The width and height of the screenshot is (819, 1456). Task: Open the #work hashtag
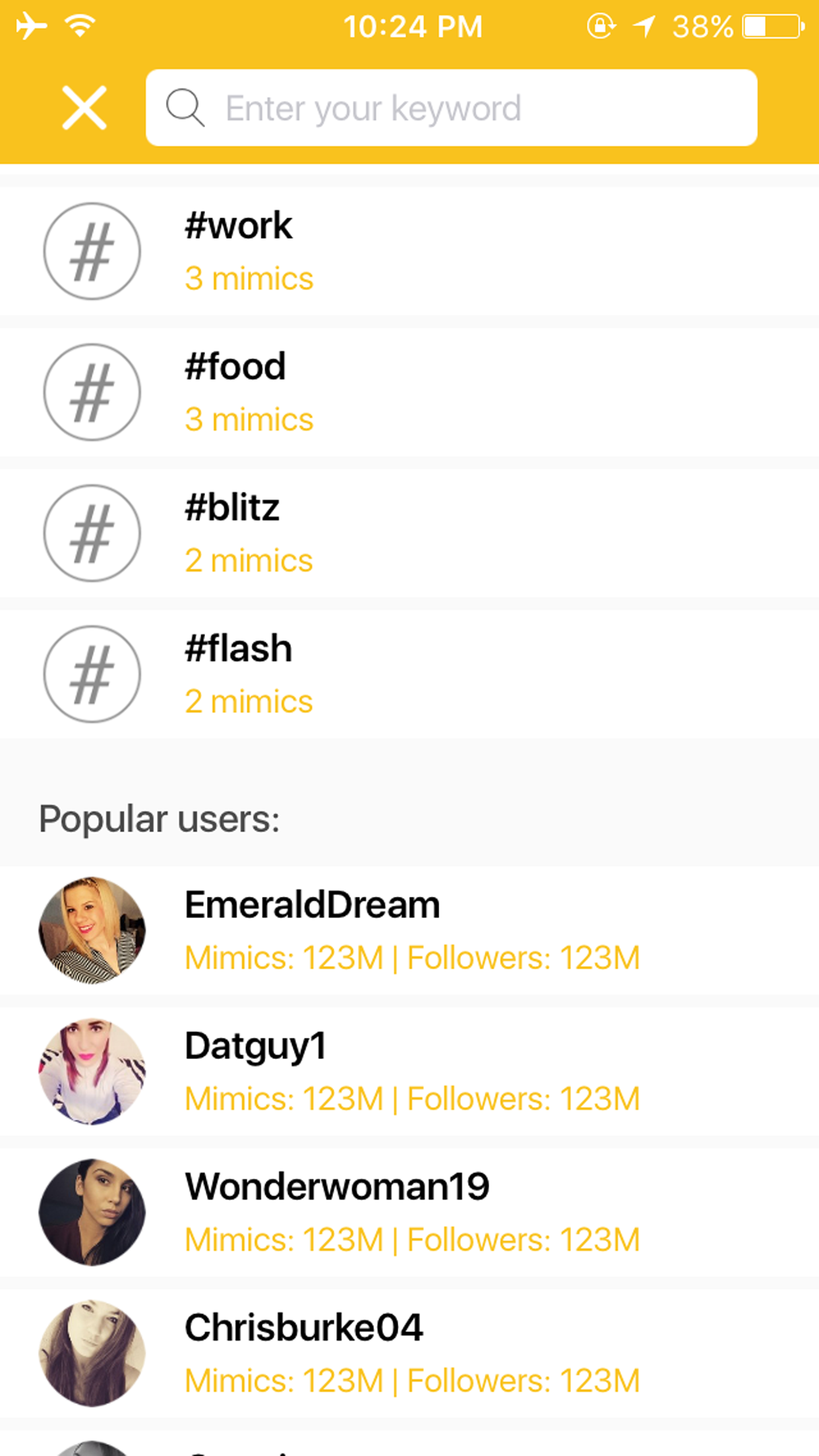pyautogui.click(x=238, y=226)
